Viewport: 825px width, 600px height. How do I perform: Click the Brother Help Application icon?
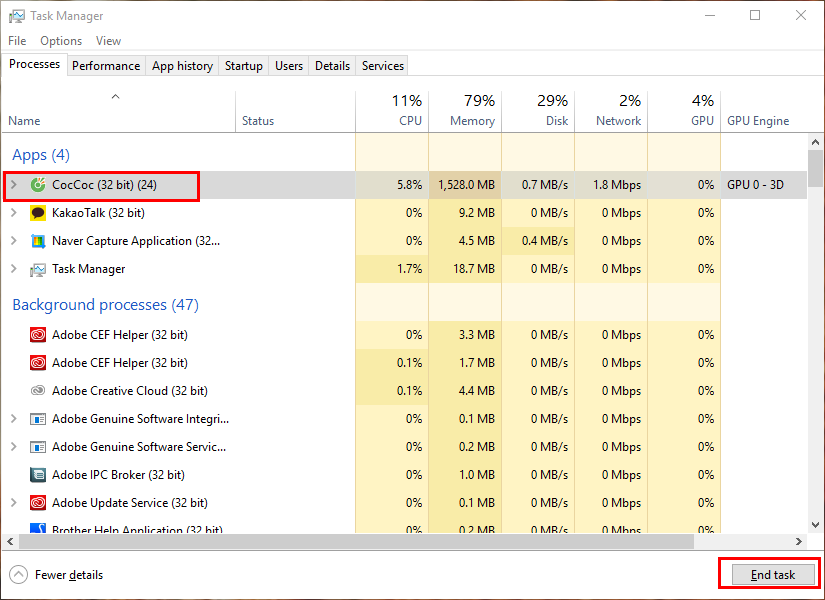coord(37,529)
